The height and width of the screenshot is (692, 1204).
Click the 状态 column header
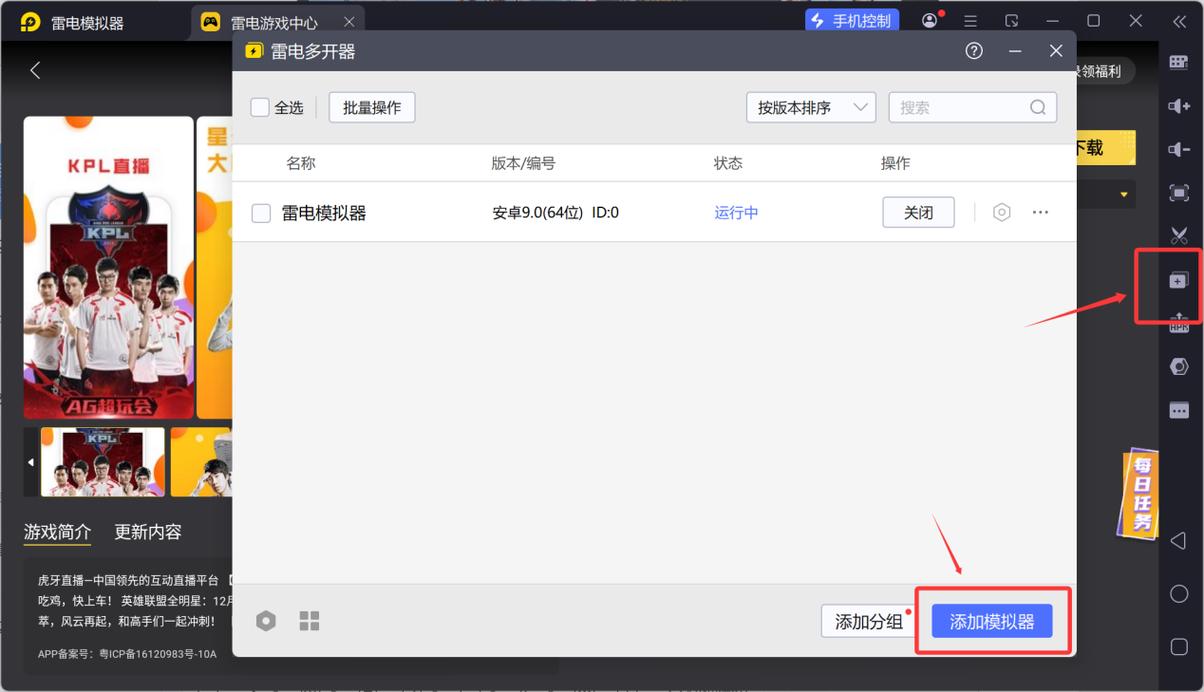tap(728, 163)
